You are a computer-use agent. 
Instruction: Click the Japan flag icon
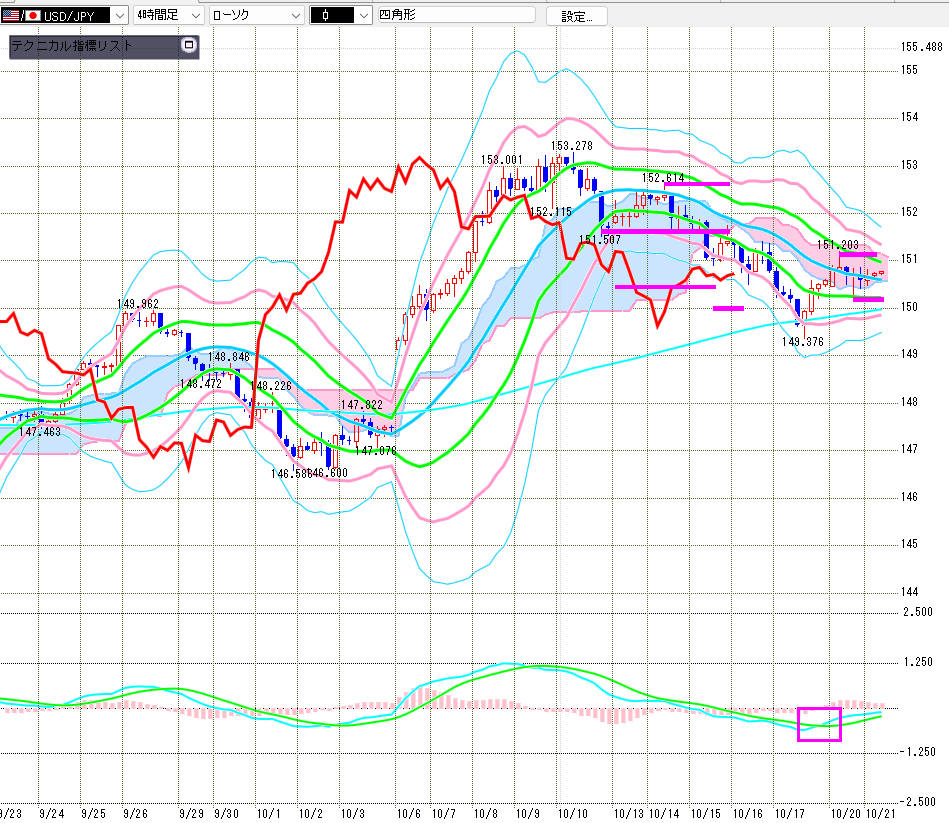click(x=32, y=16)
